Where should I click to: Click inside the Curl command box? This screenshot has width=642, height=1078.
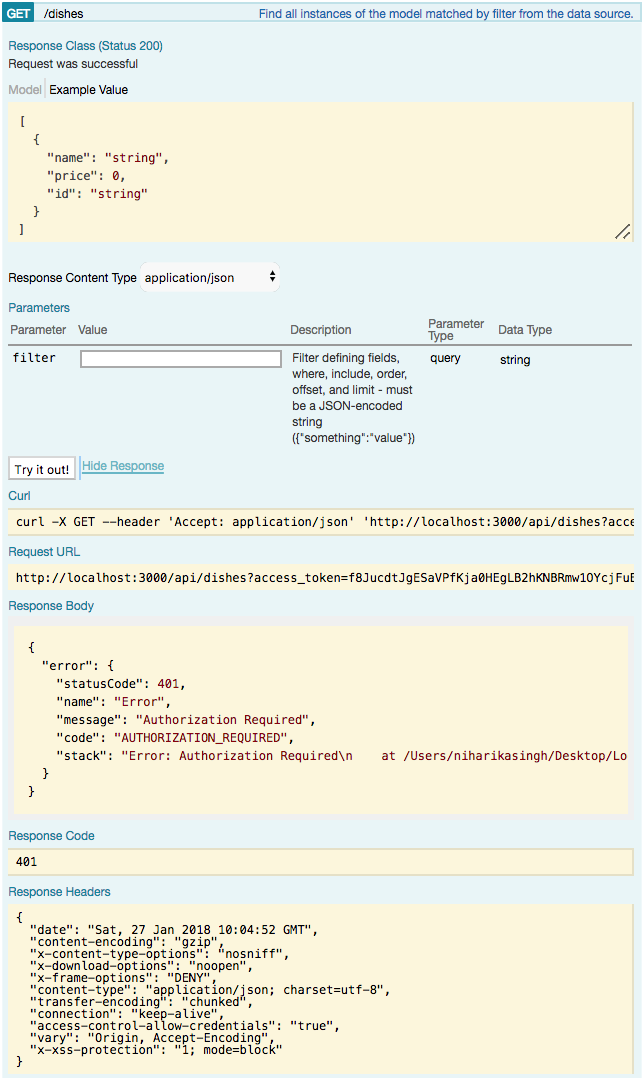tap(320, 522)
